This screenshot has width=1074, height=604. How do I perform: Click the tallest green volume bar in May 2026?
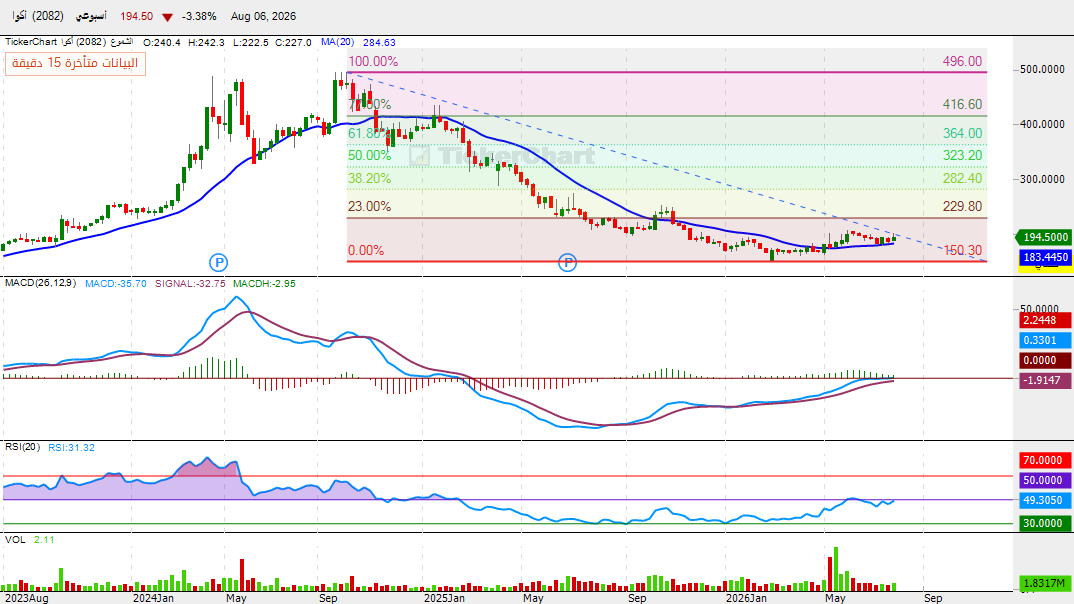pos(836,569)
